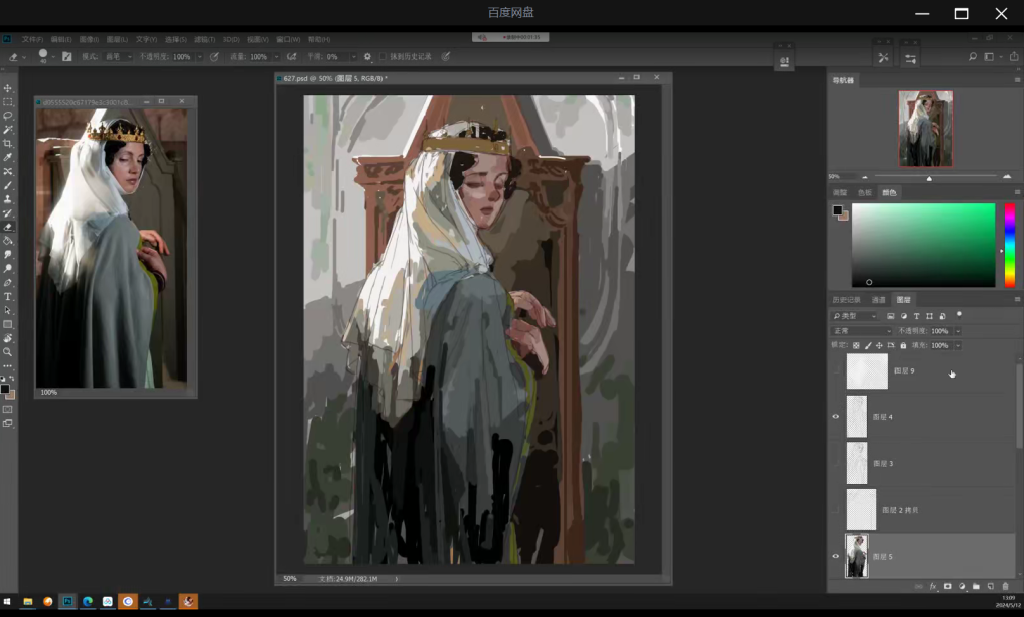Switch to the 历史记录 tab

[x=846, y=300]
